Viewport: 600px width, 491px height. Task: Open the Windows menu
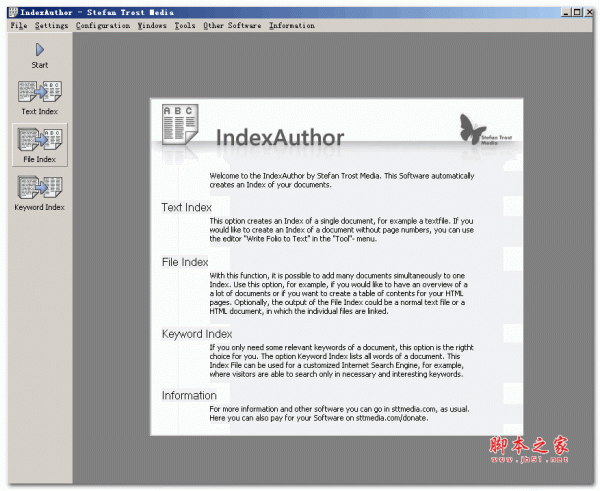pyautogui.click(x=152, y=26)
